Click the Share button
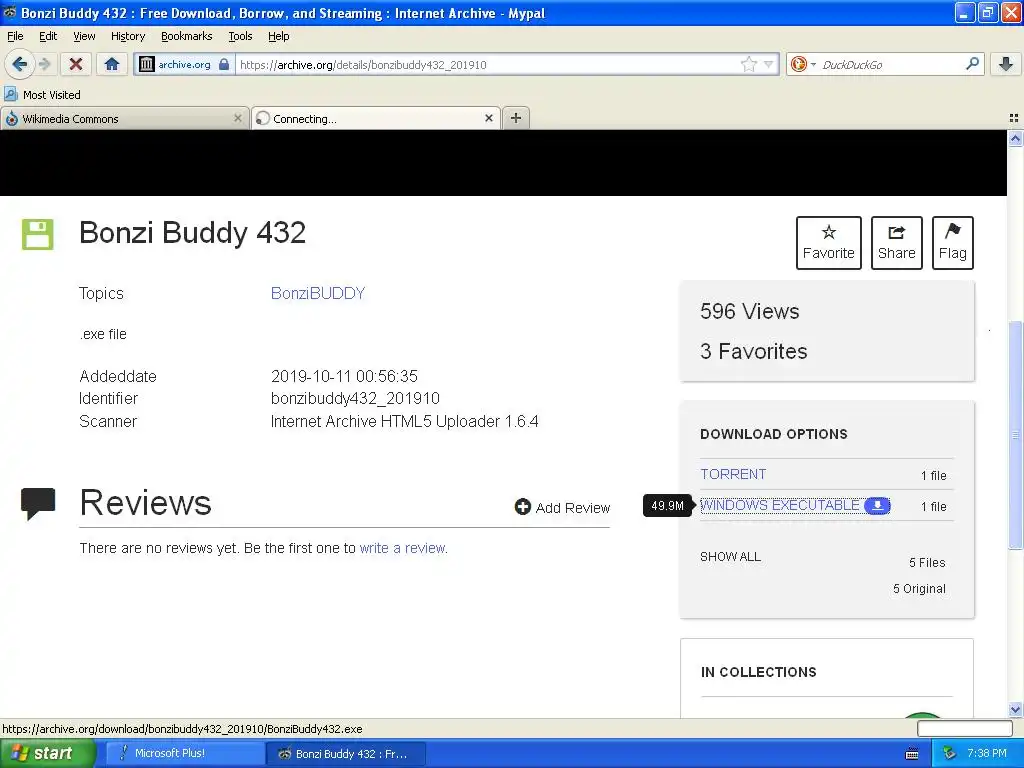 [x=897, y=242]
